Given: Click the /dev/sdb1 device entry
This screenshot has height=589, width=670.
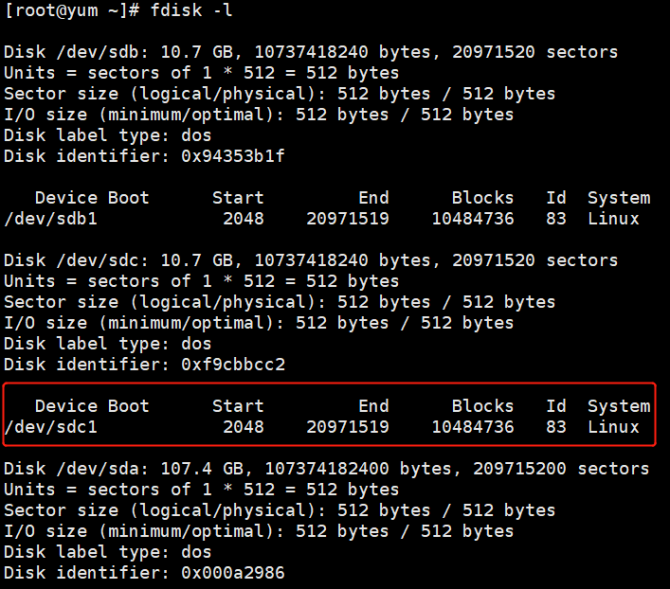Looking at the screenshot, I should (x=51, y=219).
